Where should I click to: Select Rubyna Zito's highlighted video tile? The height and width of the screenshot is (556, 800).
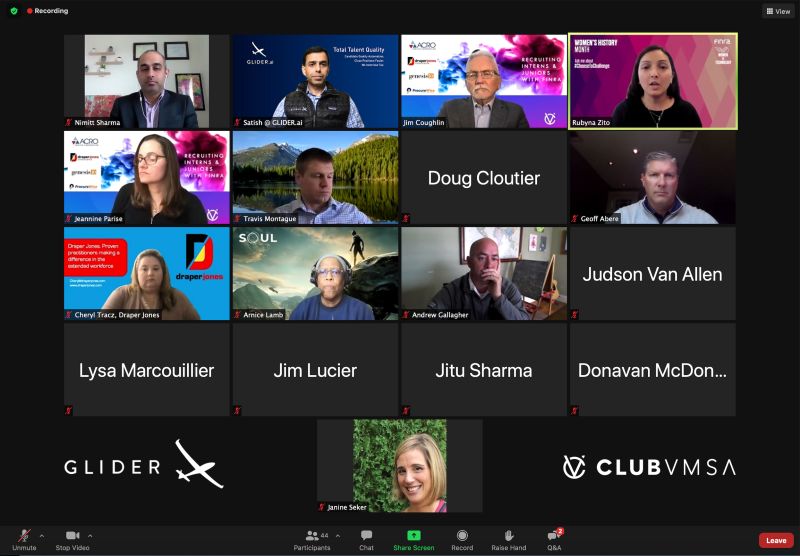pyautogui.click(x=653, y=81)
